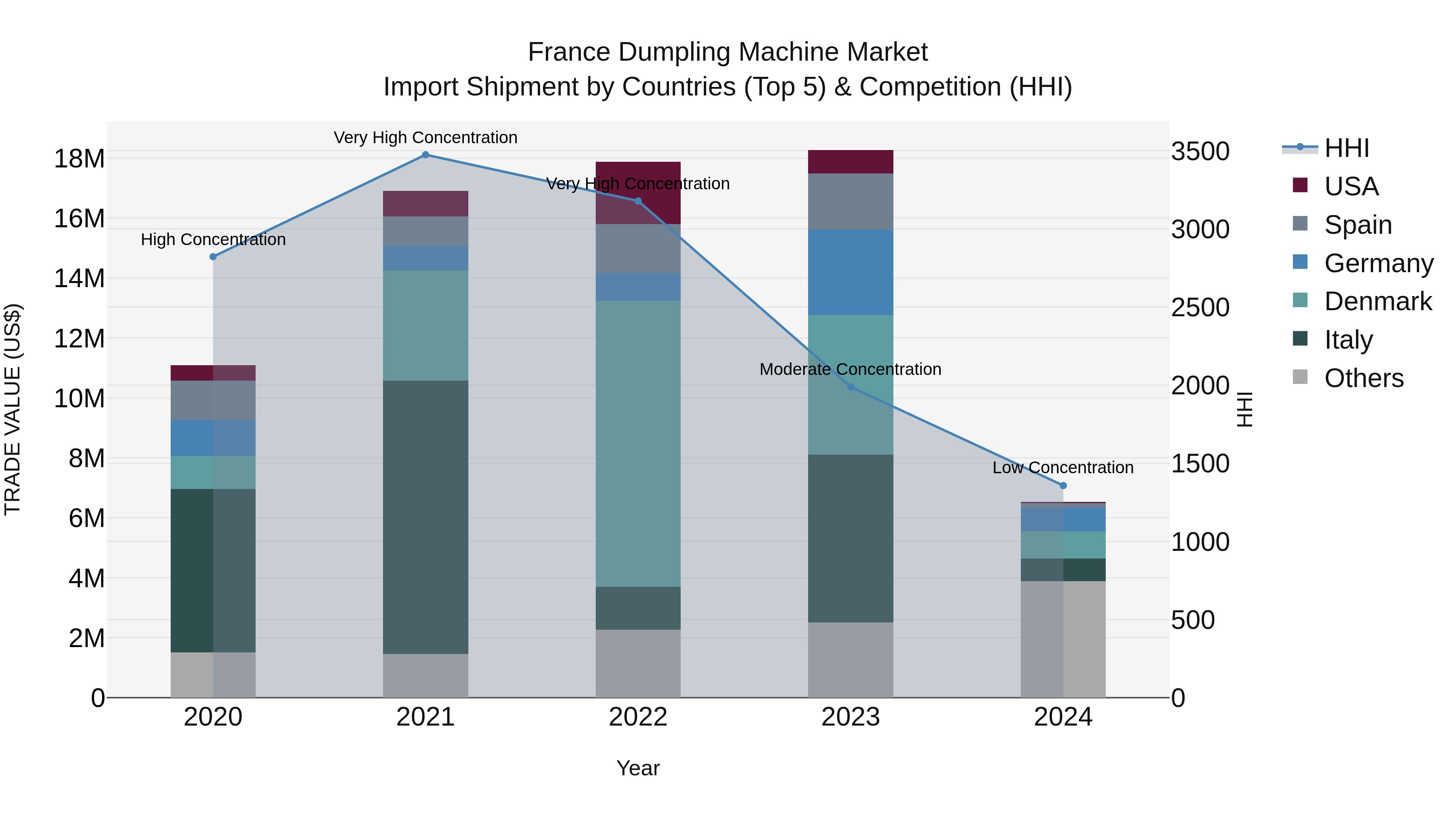1456x819 pixels.
Task: Click the 2023 Spain bar segment
Action: click(x=851, y=202)
